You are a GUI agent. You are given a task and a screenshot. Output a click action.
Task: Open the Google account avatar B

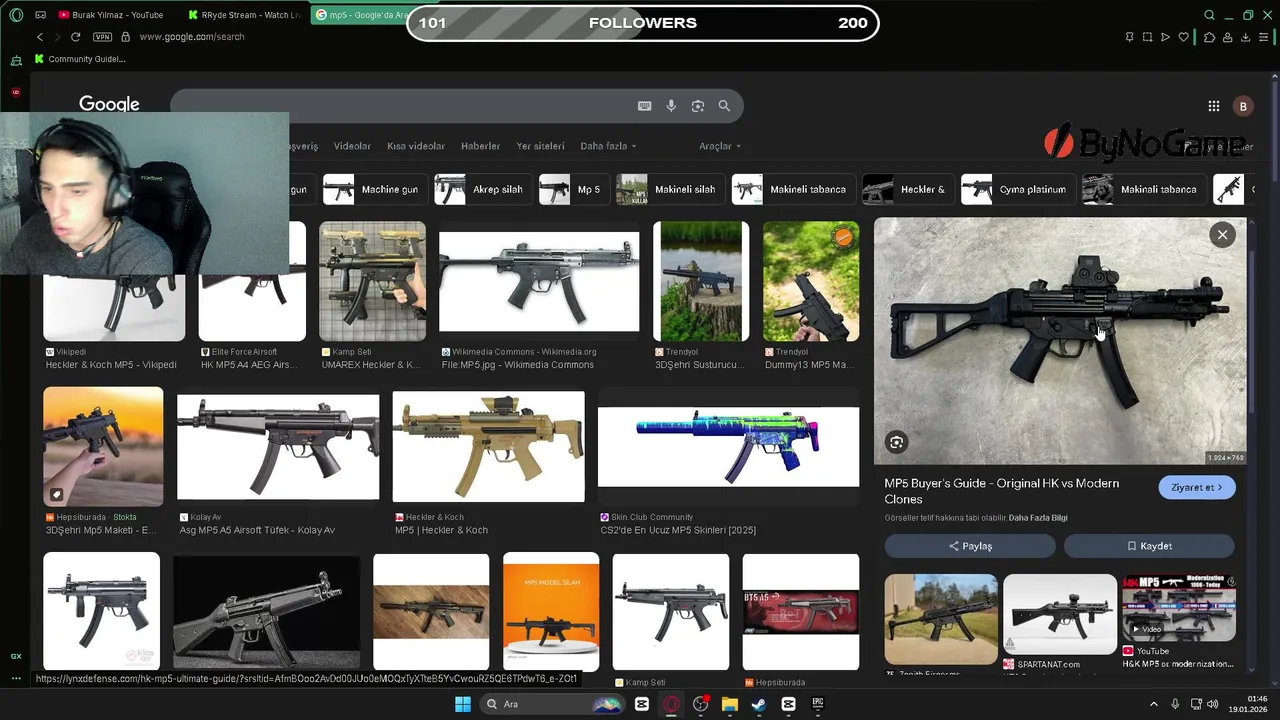click(1243, 106)
